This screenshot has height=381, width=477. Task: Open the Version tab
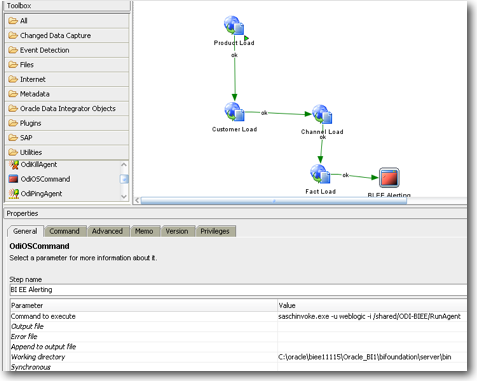coord(177,231)
